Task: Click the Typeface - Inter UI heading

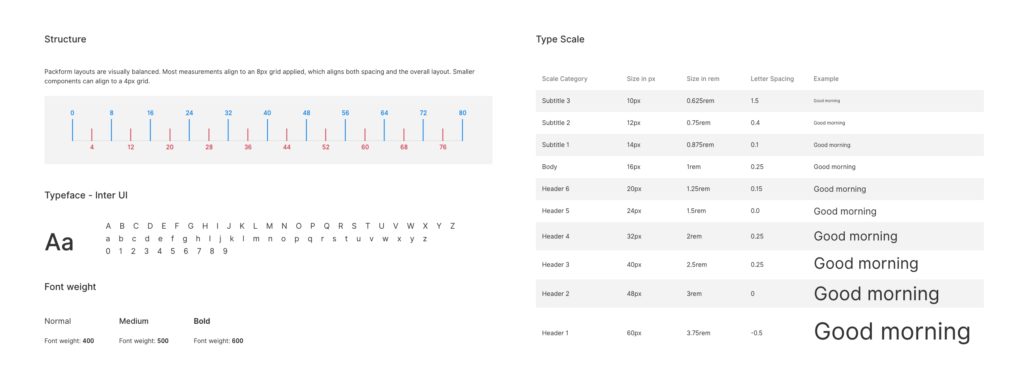Action: (x=89, y=195)
